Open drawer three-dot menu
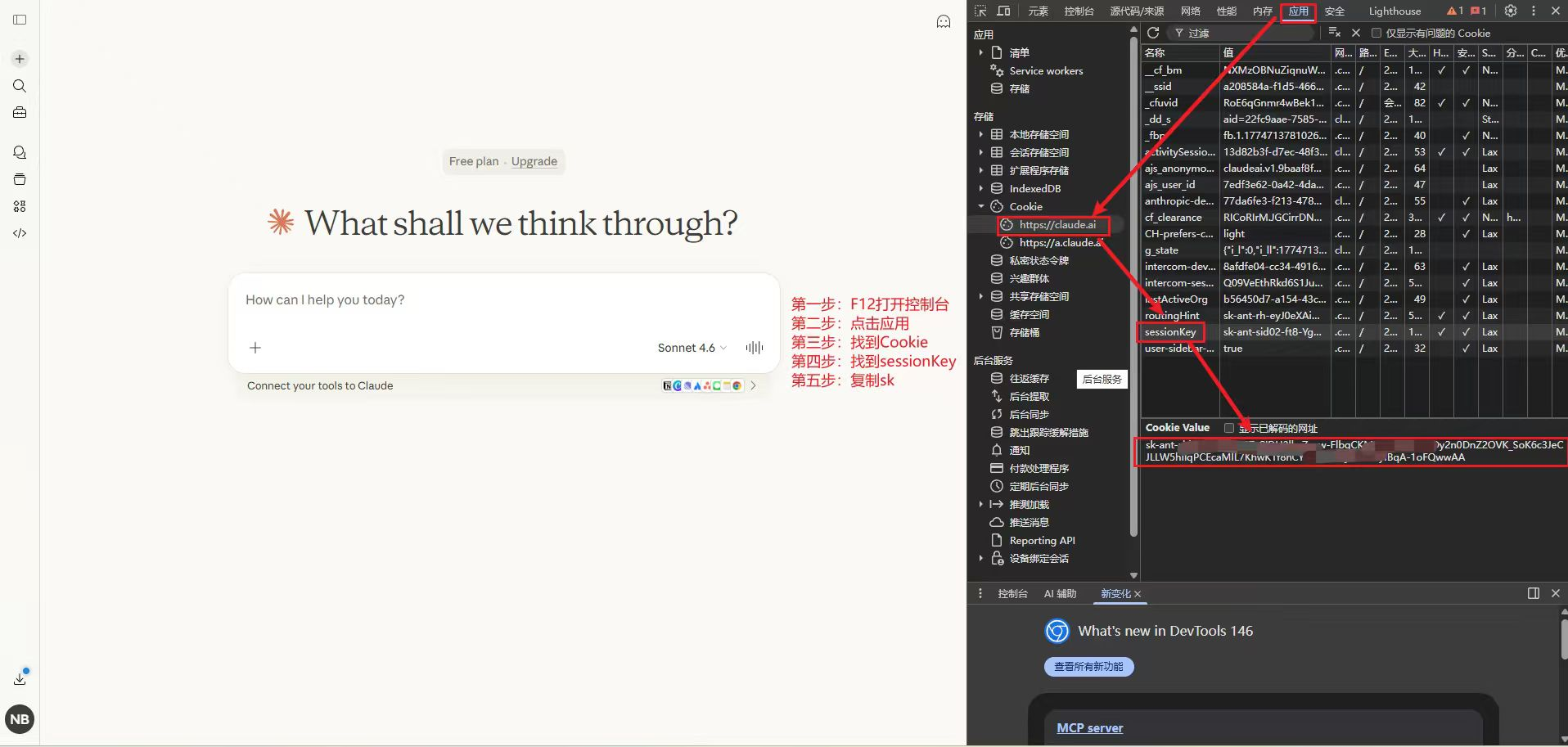 [x=980, y=593]
